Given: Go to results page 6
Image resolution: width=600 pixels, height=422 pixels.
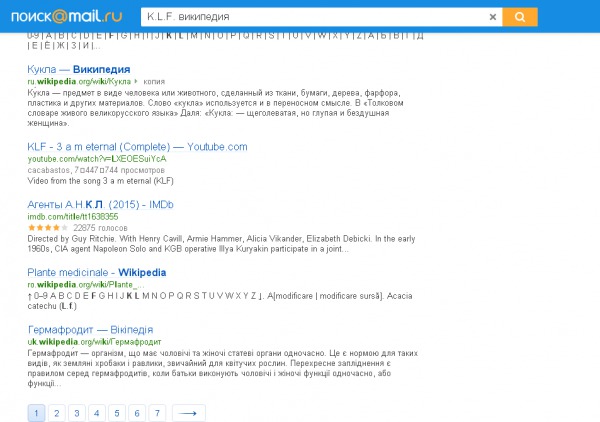Looking at the screenshot, I should [137, 413].
